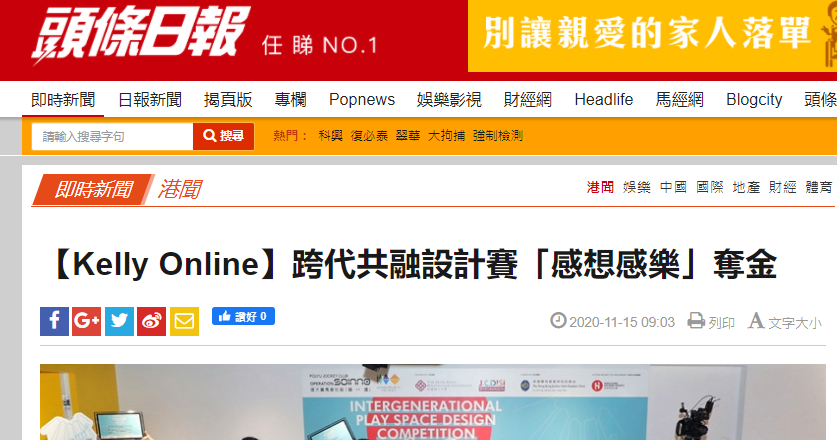837x440 pixels.
Task: Select 娛樂影視 in navigation bar
Action: click(449, 100)
